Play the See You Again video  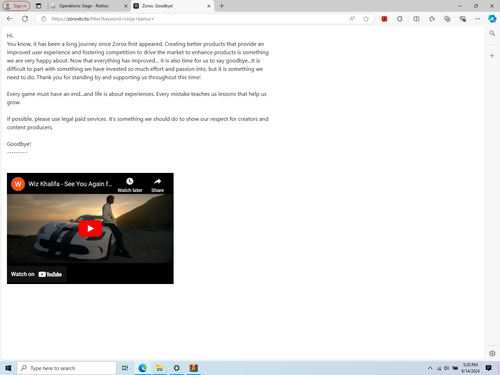90,228
